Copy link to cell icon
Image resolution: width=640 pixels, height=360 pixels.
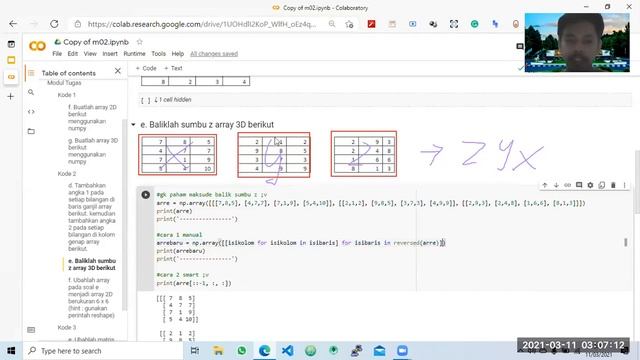568,185
